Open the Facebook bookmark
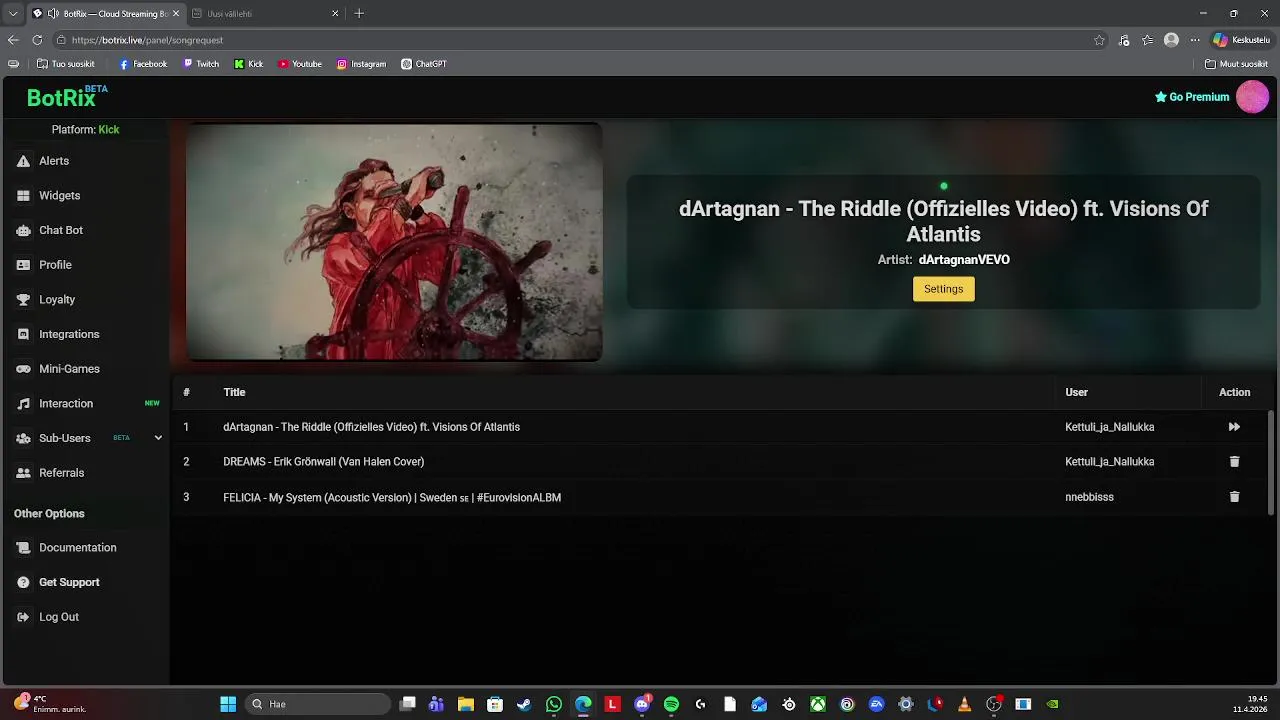Viewport: 1280px width, 720px height. pos(143,64)
